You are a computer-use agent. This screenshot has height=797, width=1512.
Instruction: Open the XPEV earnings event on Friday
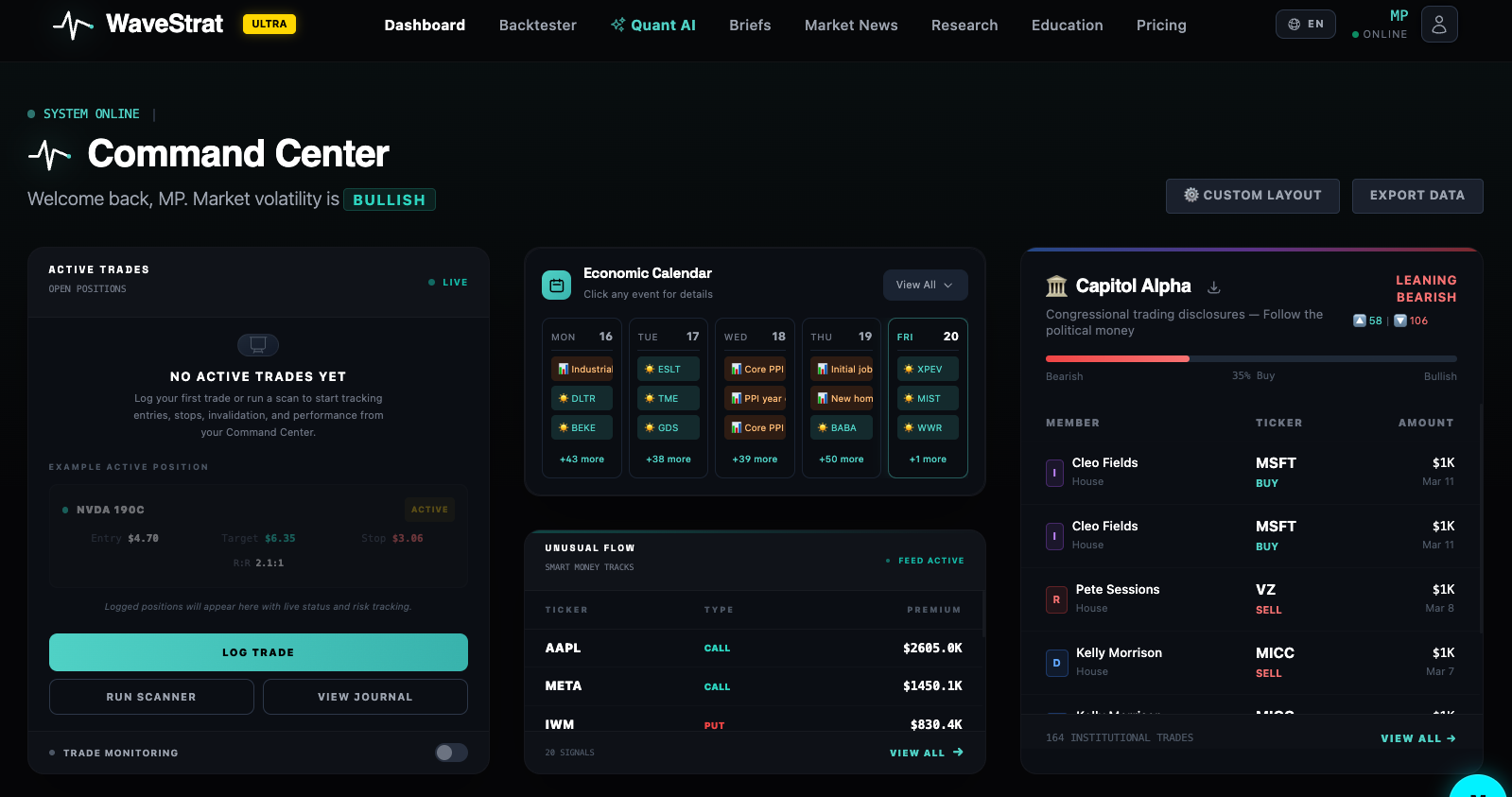(928, 369)
